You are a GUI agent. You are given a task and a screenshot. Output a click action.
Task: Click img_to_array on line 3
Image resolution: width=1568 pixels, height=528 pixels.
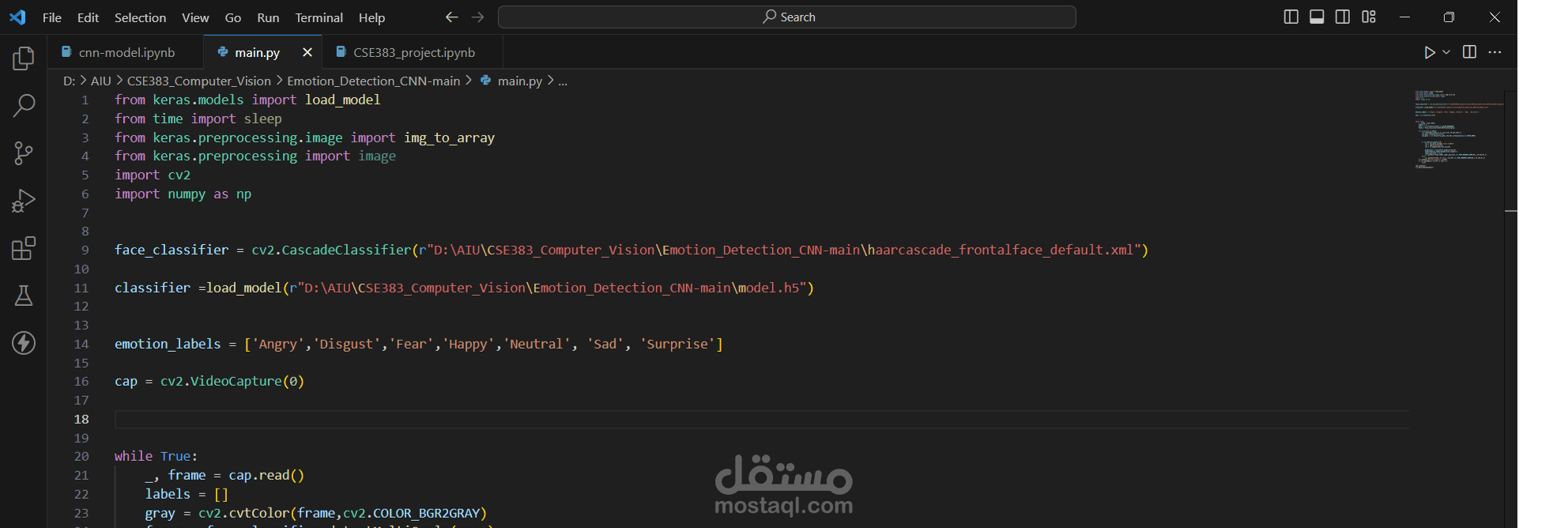(x=450, y=138)
